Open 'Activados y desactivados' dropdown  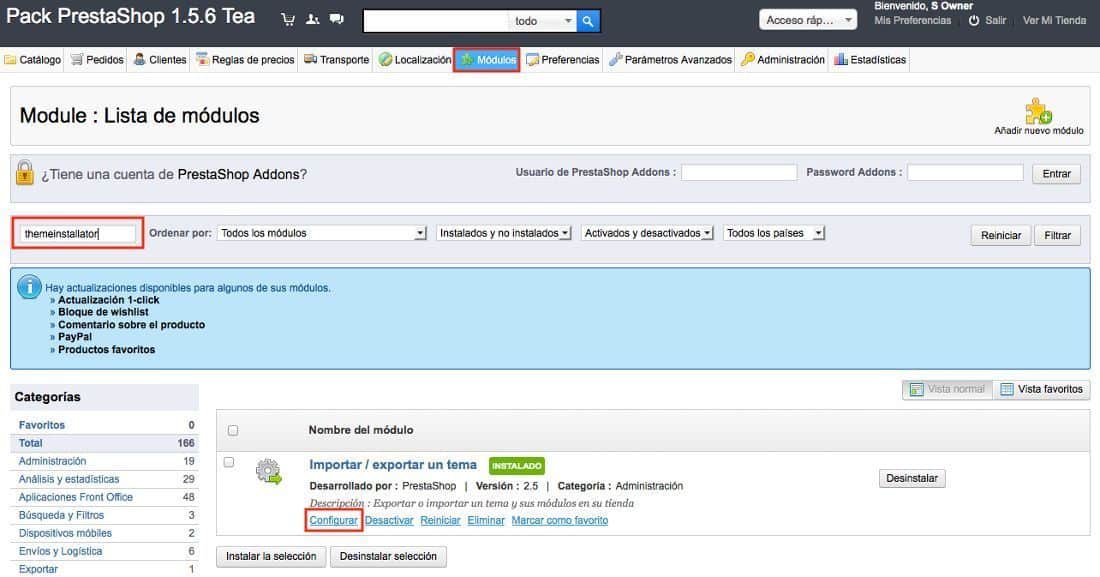click(x=648, y=233)
